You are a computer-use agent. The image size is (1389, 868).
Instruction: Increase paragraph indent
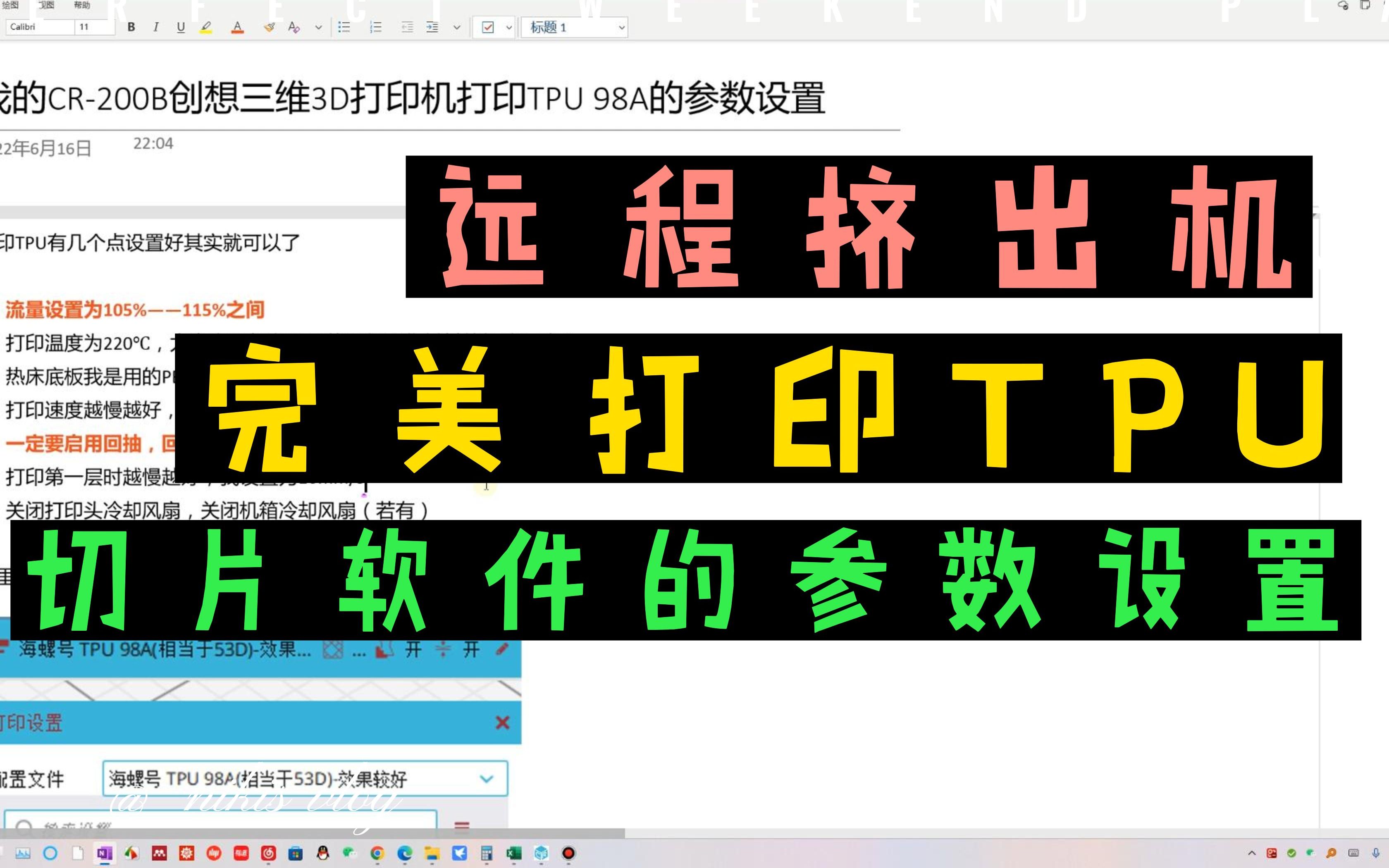click(432, 27)
